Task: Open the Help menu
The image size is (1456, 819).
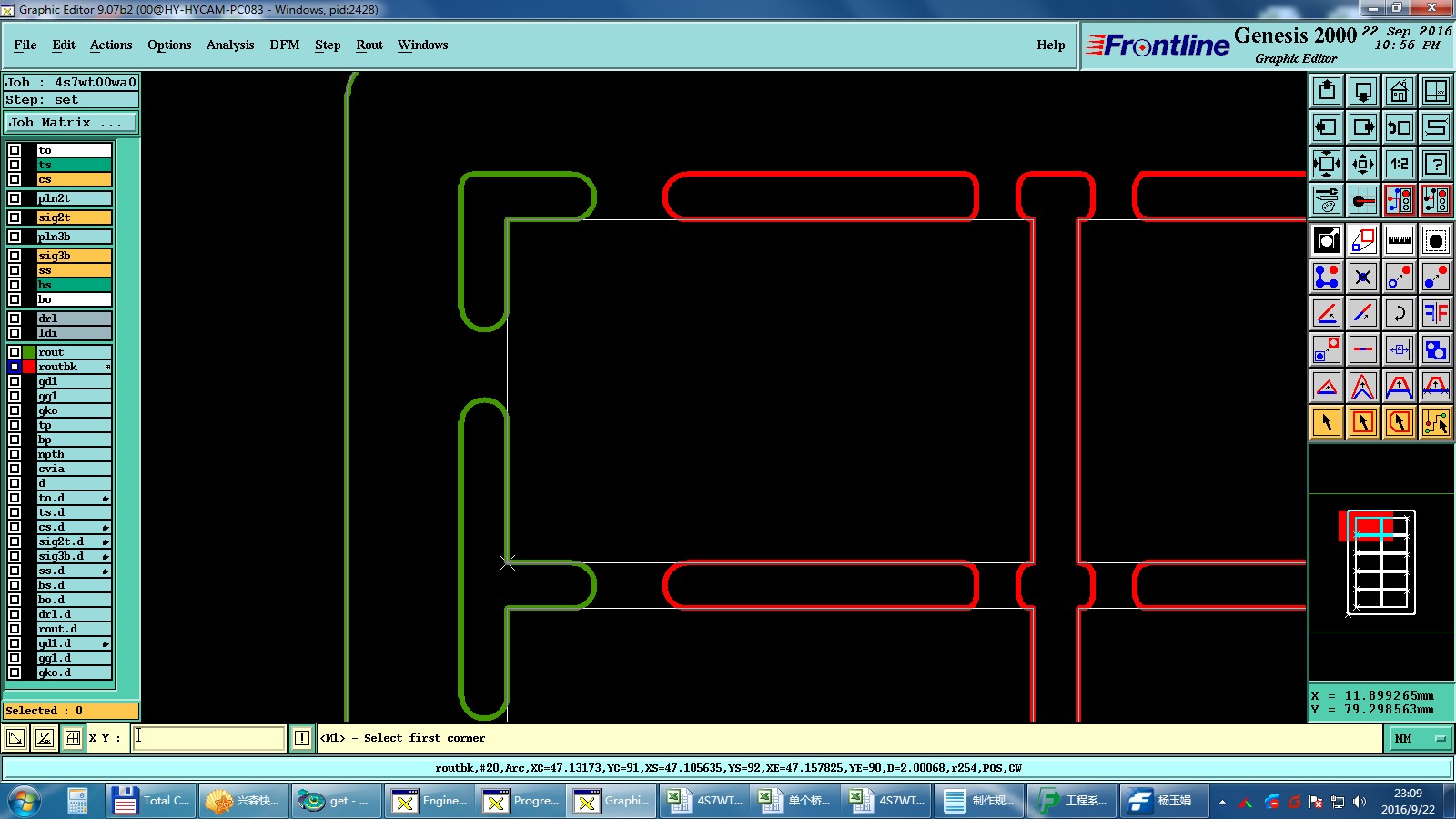Action: pos(1050,45)
